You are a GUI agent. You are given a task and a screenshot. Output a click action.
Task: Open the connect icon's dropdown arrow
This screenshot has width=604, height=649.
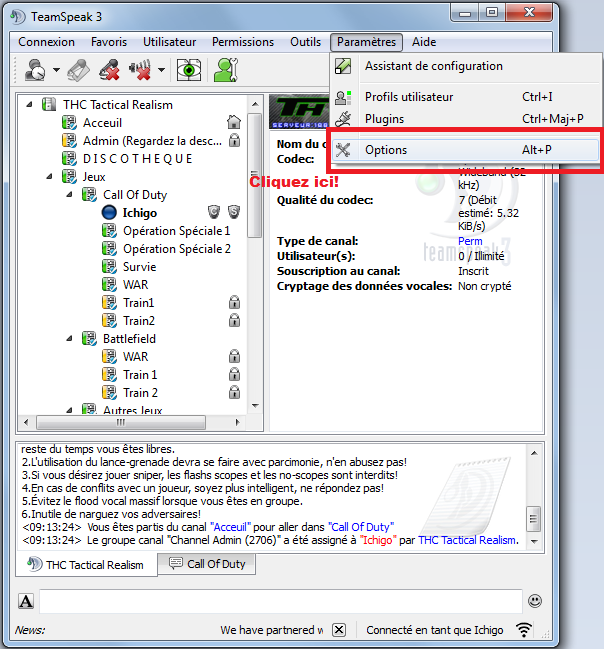point(56,70)
